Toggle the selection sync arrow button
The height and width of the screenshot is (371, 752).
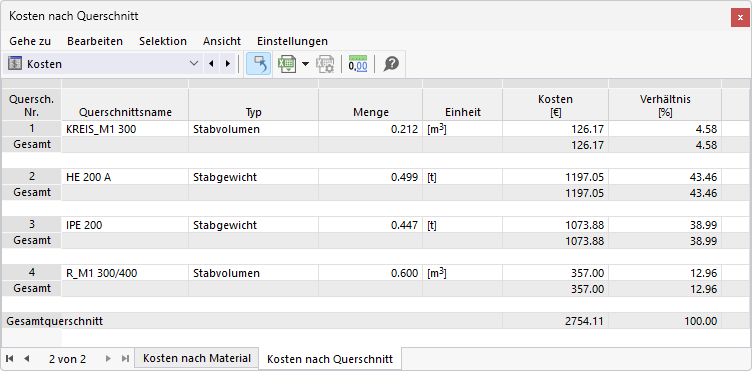click(x=258, y=64)
